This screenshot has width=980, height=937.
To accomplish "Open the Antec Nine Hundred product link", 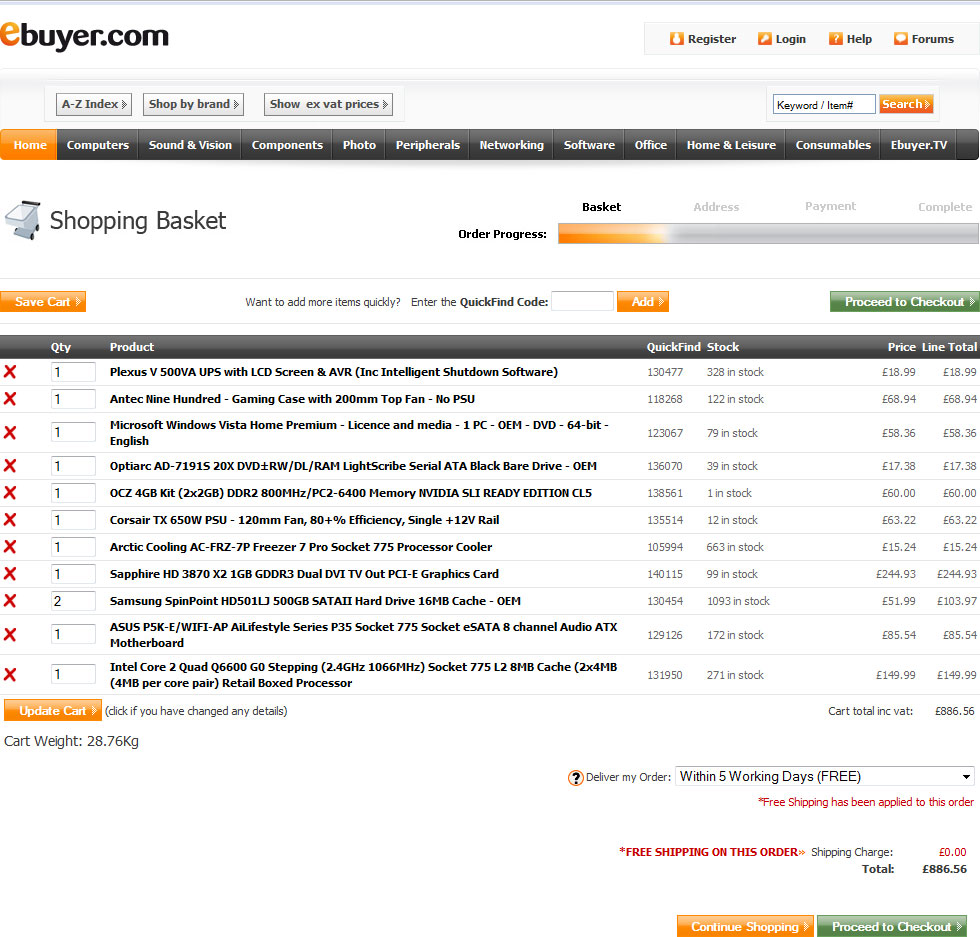I will coord(292,399).
